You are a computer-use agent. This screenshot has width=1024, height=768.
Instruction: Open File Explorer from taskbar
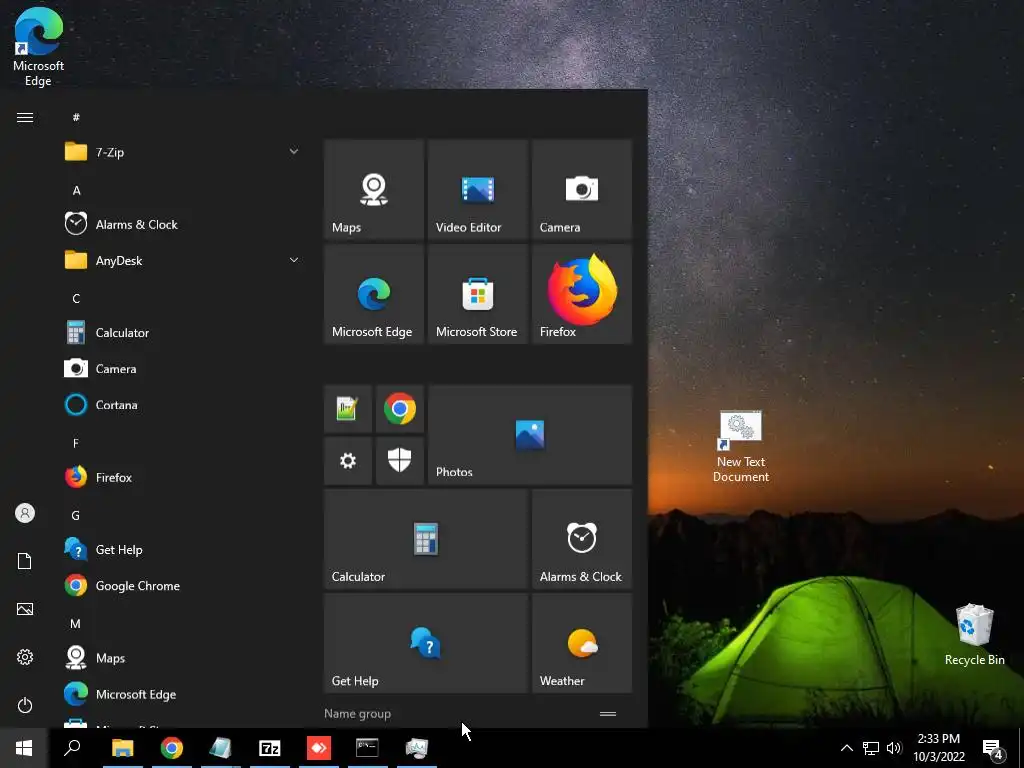[x=122, y=748]
